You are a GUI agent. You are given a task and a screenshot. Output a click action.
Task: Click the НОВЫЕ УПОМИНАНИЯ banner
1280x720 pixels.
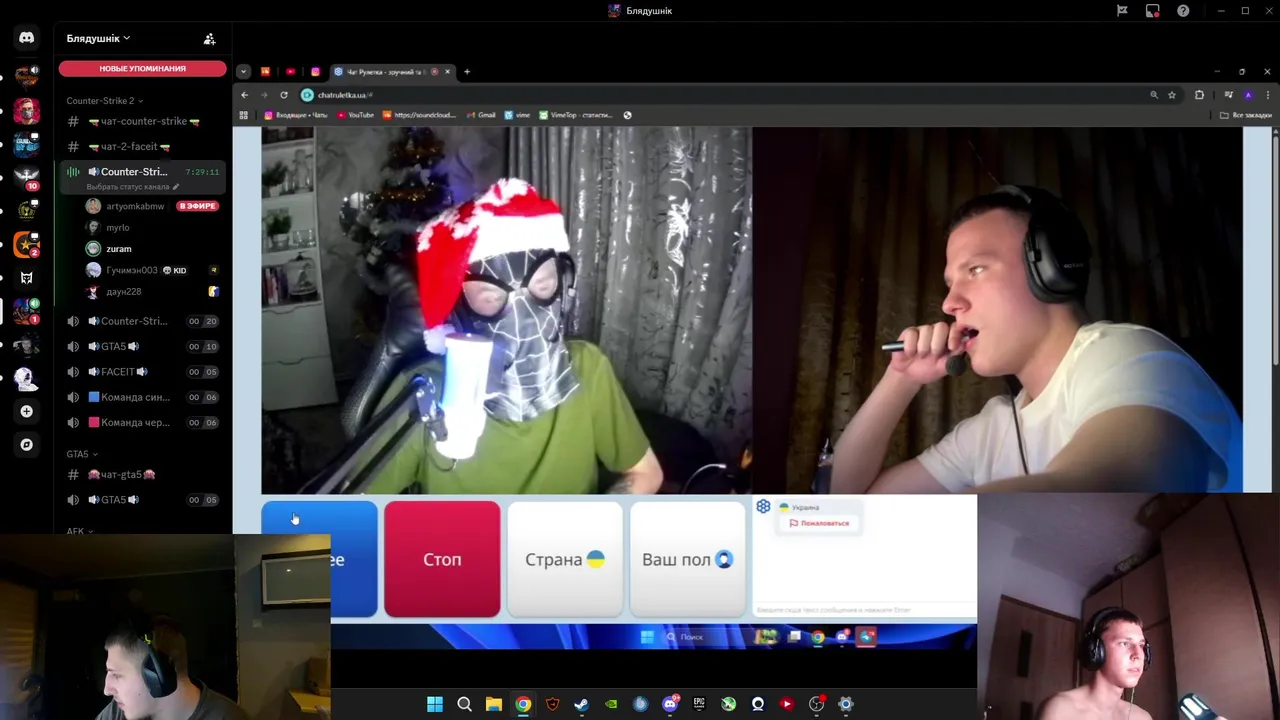pos(142,69)
